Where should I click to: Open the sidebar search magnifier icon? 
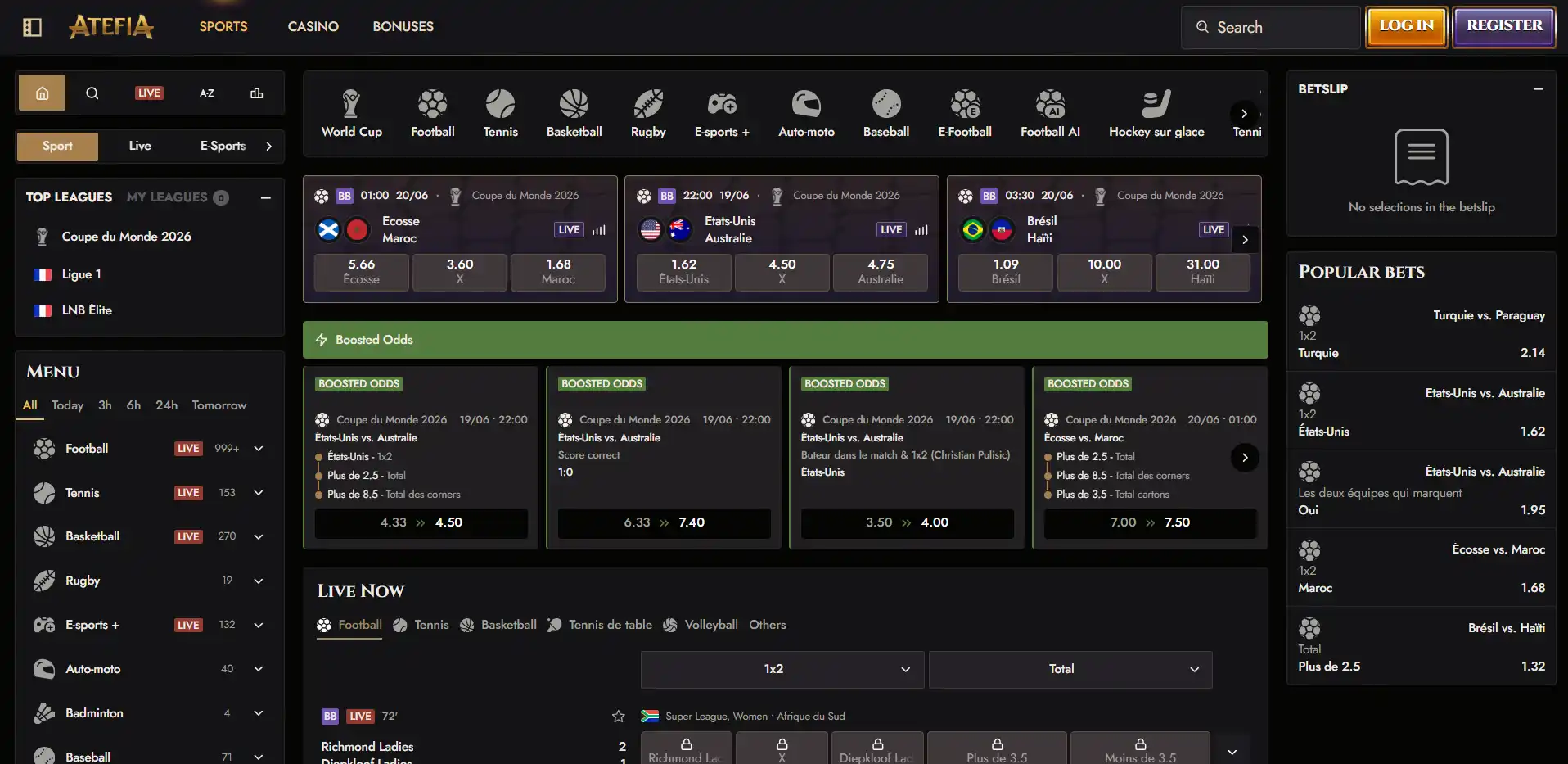click(x=92, y=93)
